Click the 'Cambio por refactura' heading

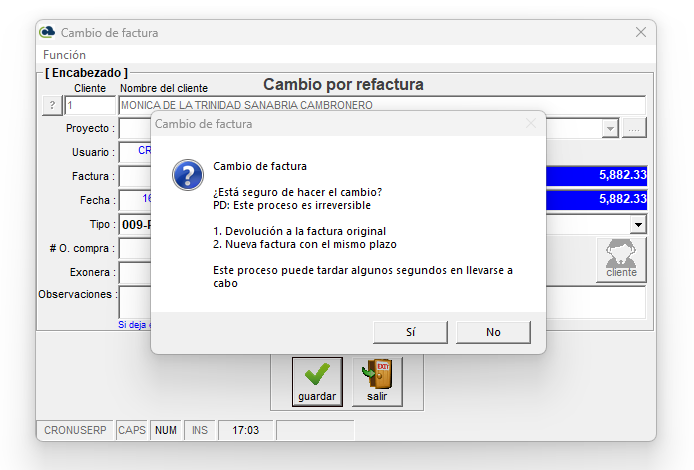click(343, 84)
